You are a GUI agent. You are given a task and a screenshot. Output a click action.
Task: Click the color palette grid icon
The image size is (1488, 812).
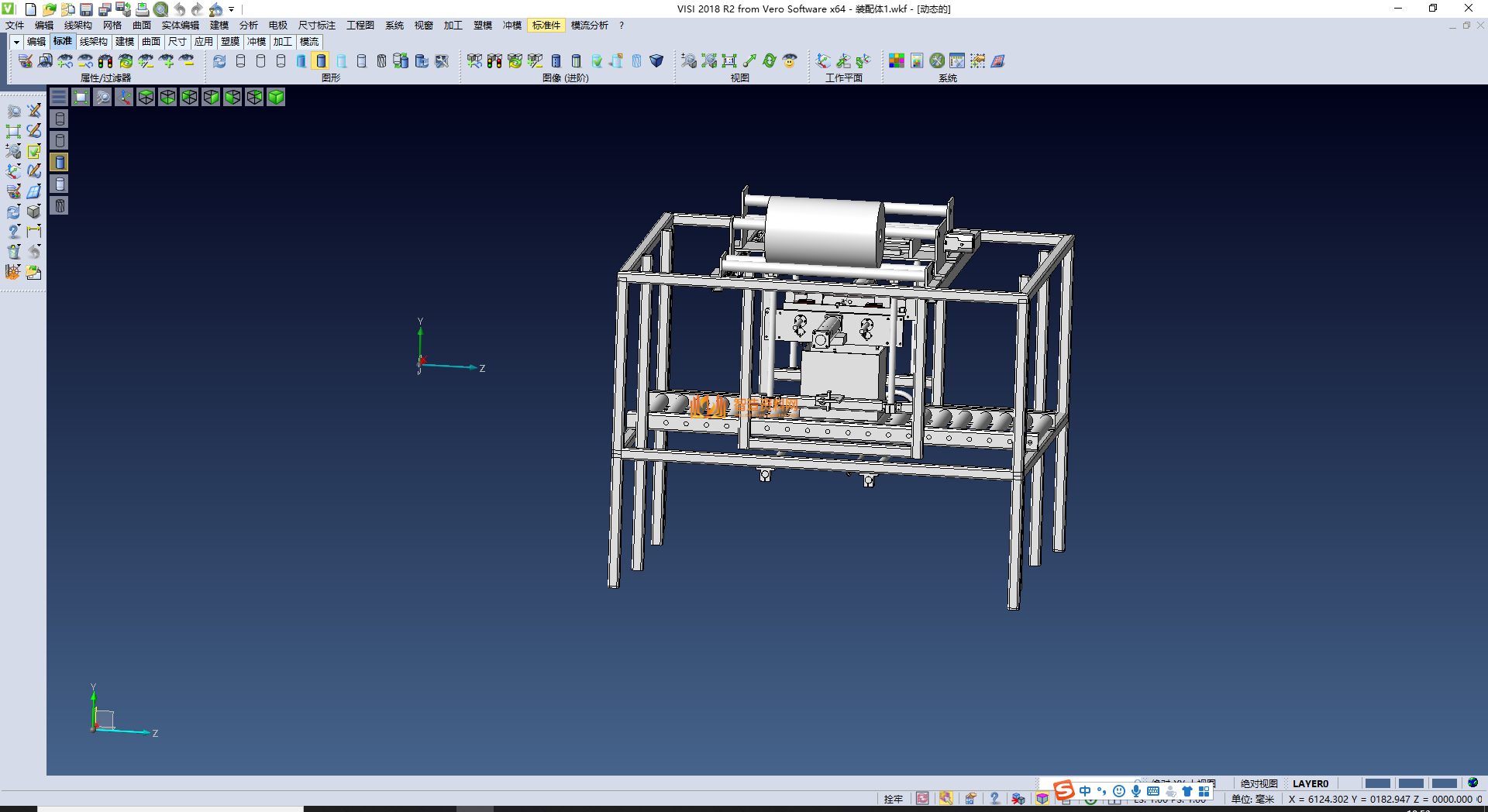(x=896, y=61)
